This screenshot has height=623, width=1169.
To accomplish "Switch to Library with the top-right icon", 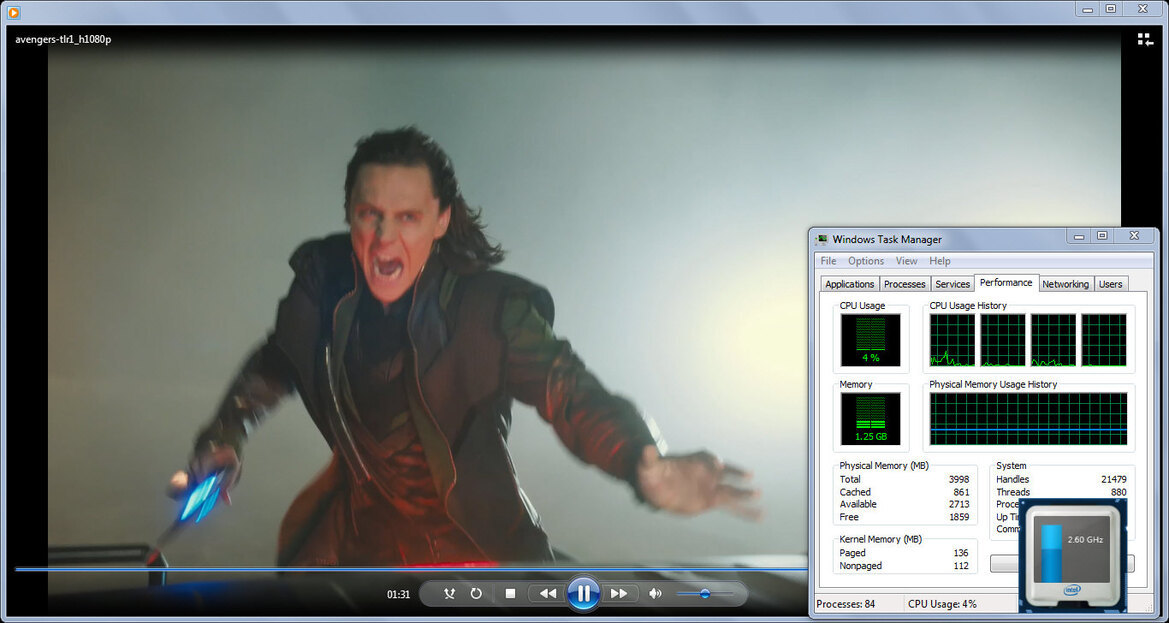I will point(1145,39).
